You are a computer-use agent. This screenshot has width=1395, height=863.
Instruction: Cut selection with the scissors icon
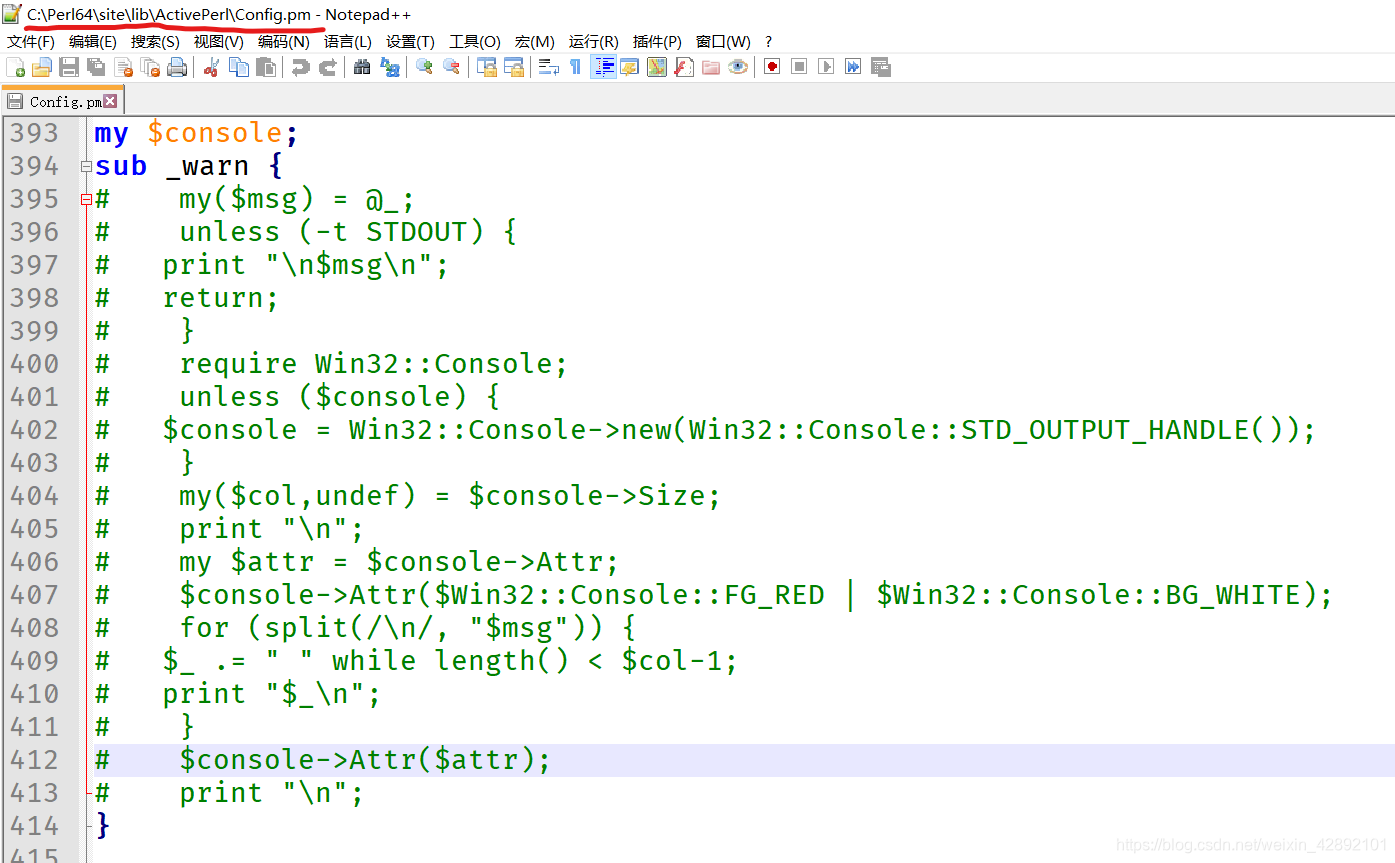(211, 67)
